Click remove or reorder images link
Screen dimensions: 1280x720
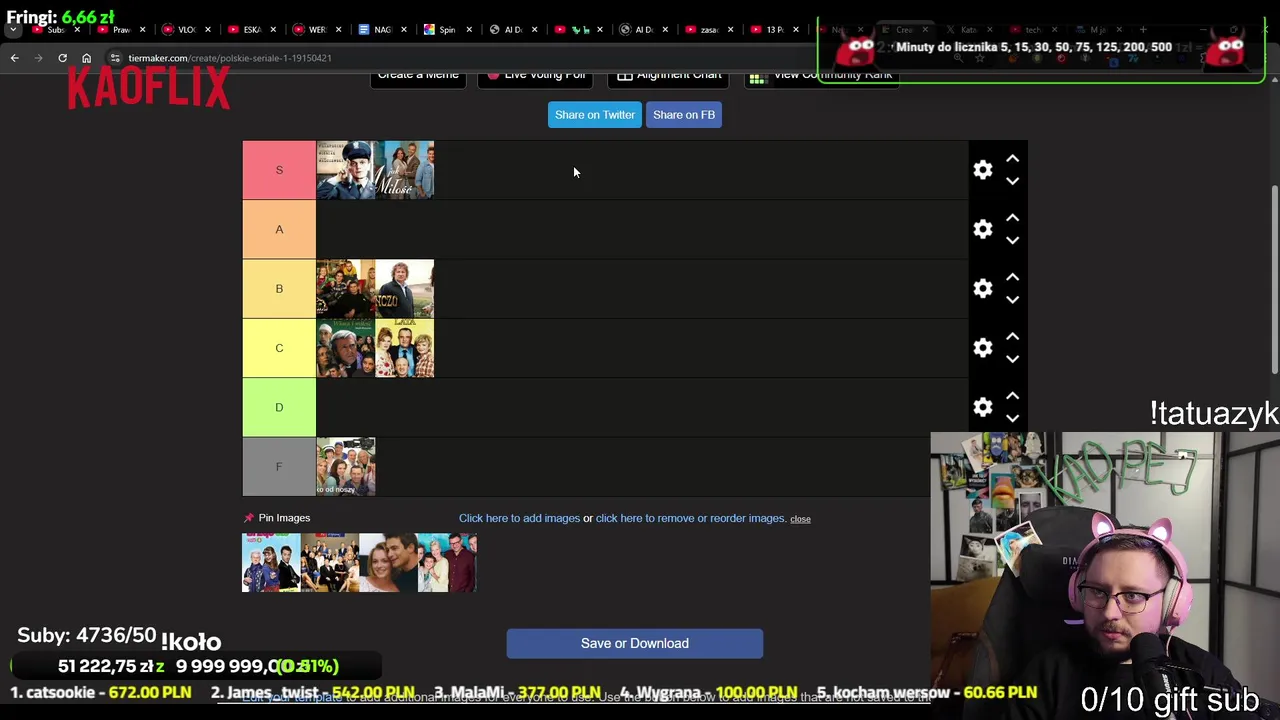tap(690, 518)
